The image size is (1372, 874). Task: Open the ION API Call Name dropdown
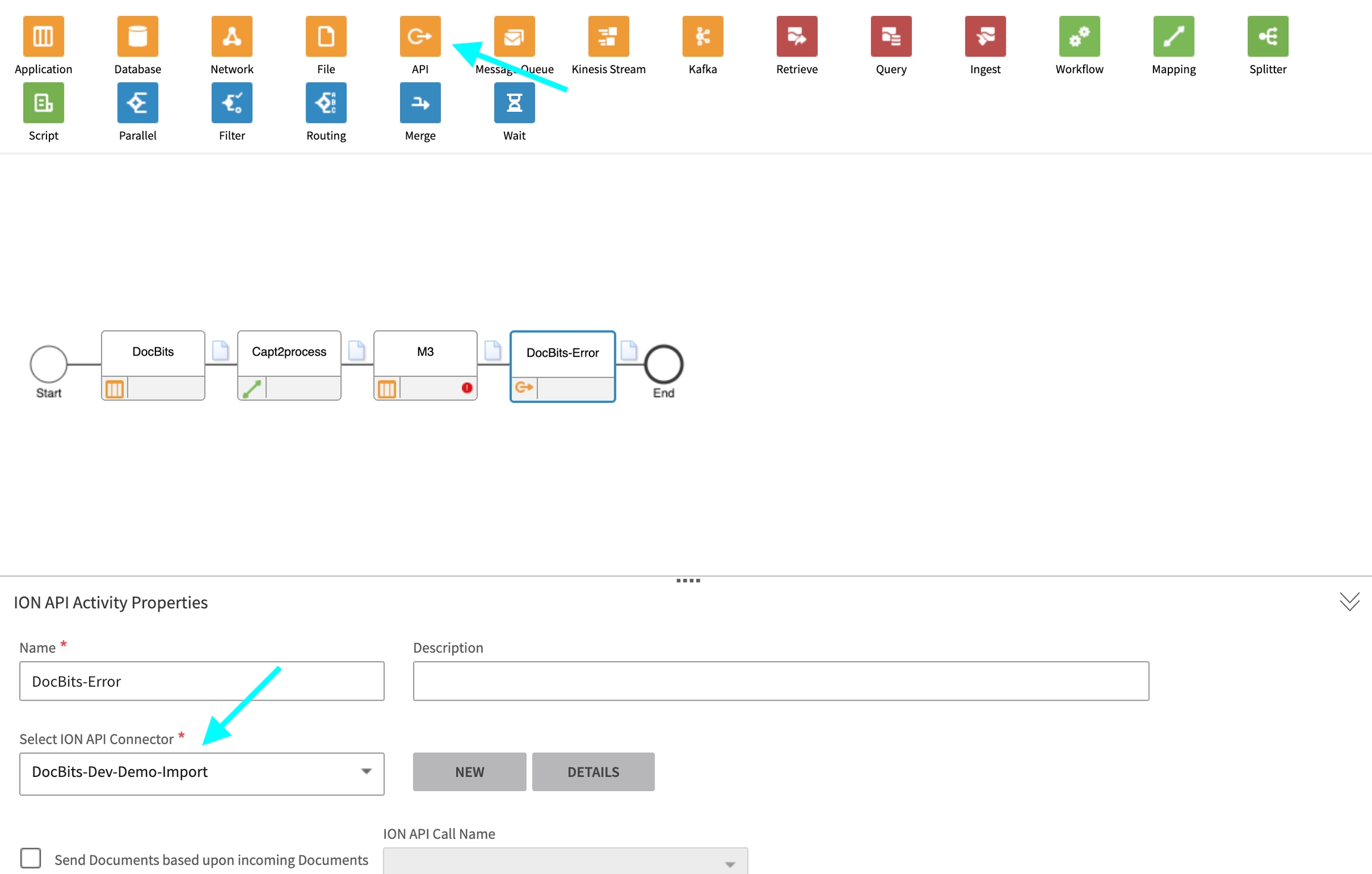[565, 861]
